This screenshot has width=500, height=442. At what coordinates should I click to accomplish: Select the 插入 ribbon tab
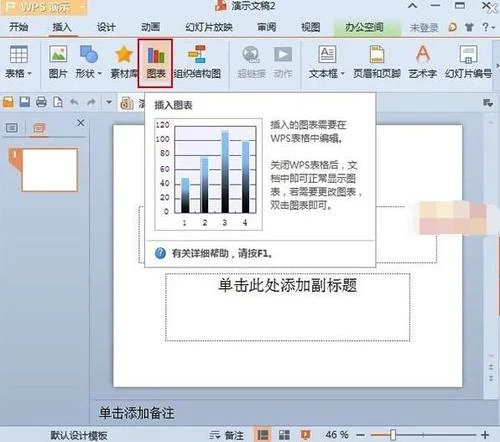tap(62, 27)
